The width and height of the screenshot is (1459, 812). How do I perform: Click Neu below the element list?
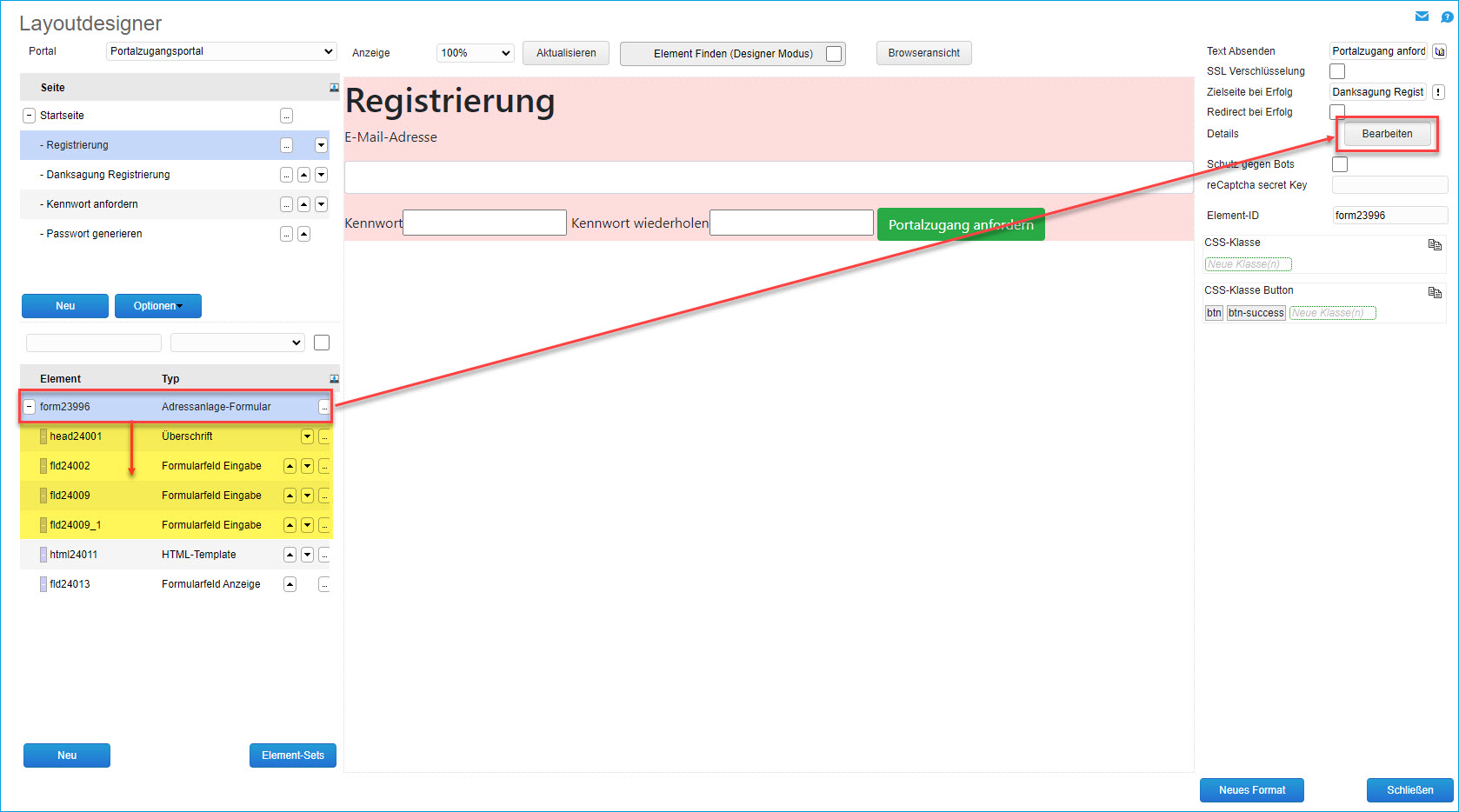[x=67, y=755]
